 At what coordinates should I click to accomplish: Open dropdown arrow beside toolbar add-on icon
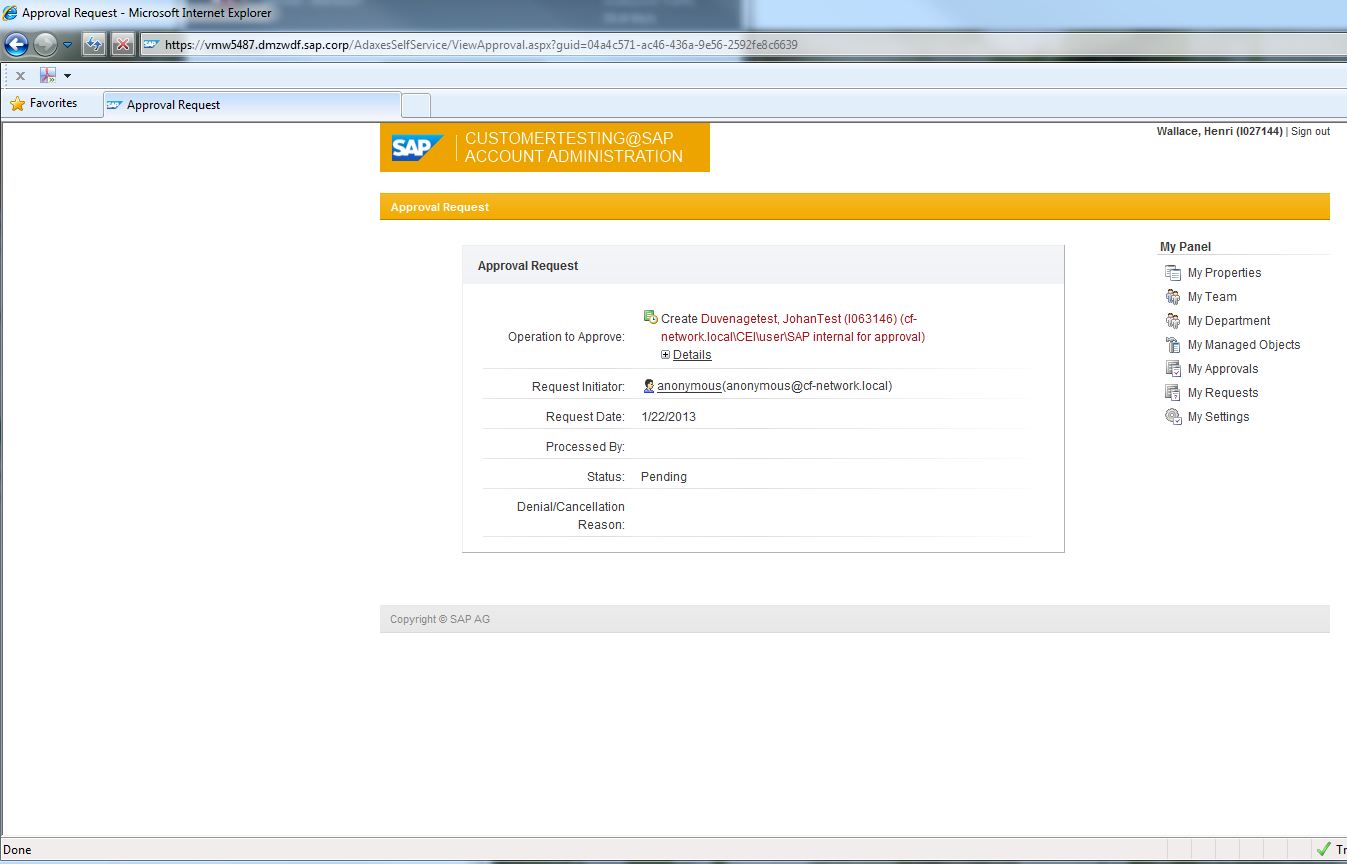(x=67, y=76)
